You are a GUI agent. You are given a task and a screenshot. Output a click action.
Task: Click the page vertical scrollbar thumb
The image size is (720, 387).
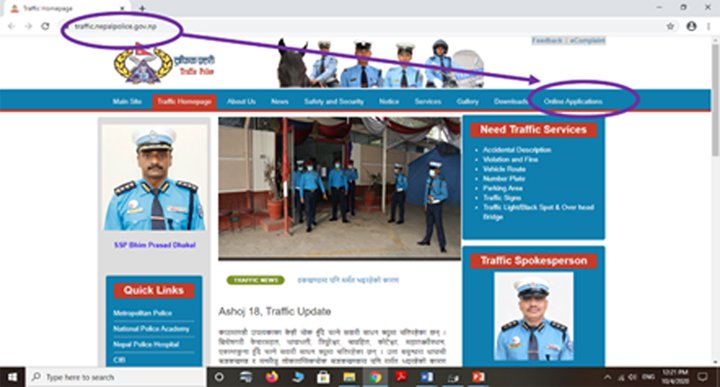click(715, 99)
